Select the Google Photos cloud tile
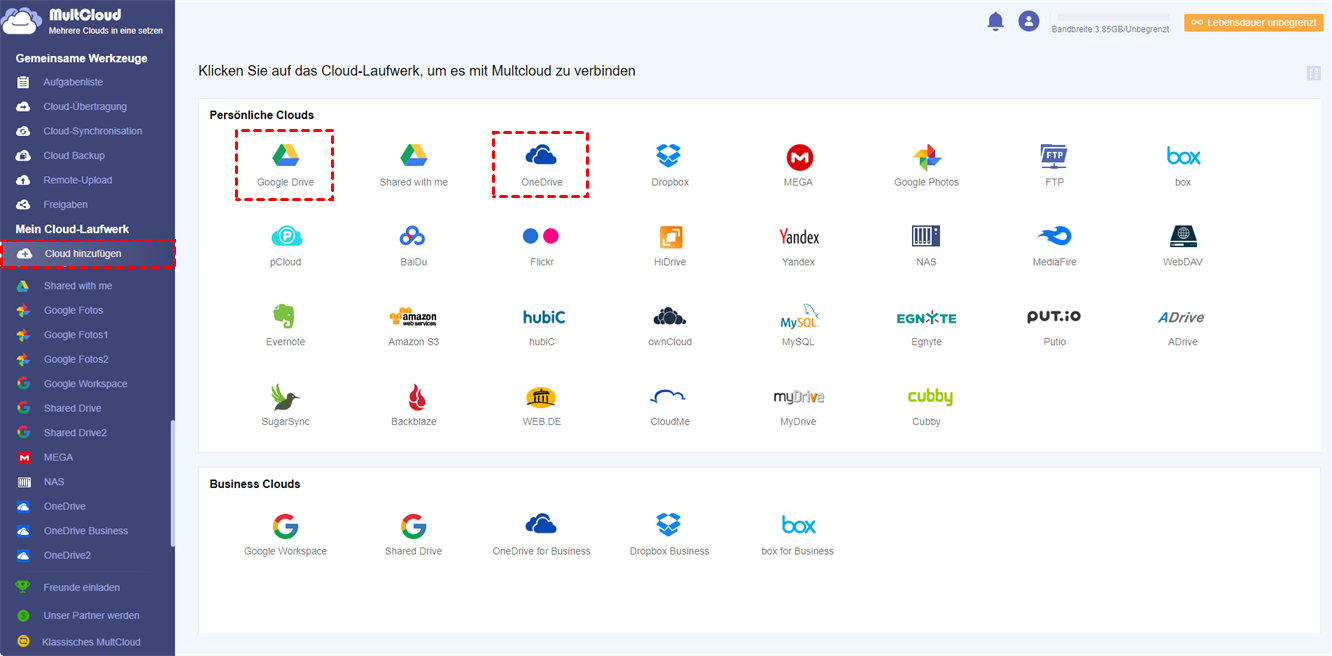 926,165
